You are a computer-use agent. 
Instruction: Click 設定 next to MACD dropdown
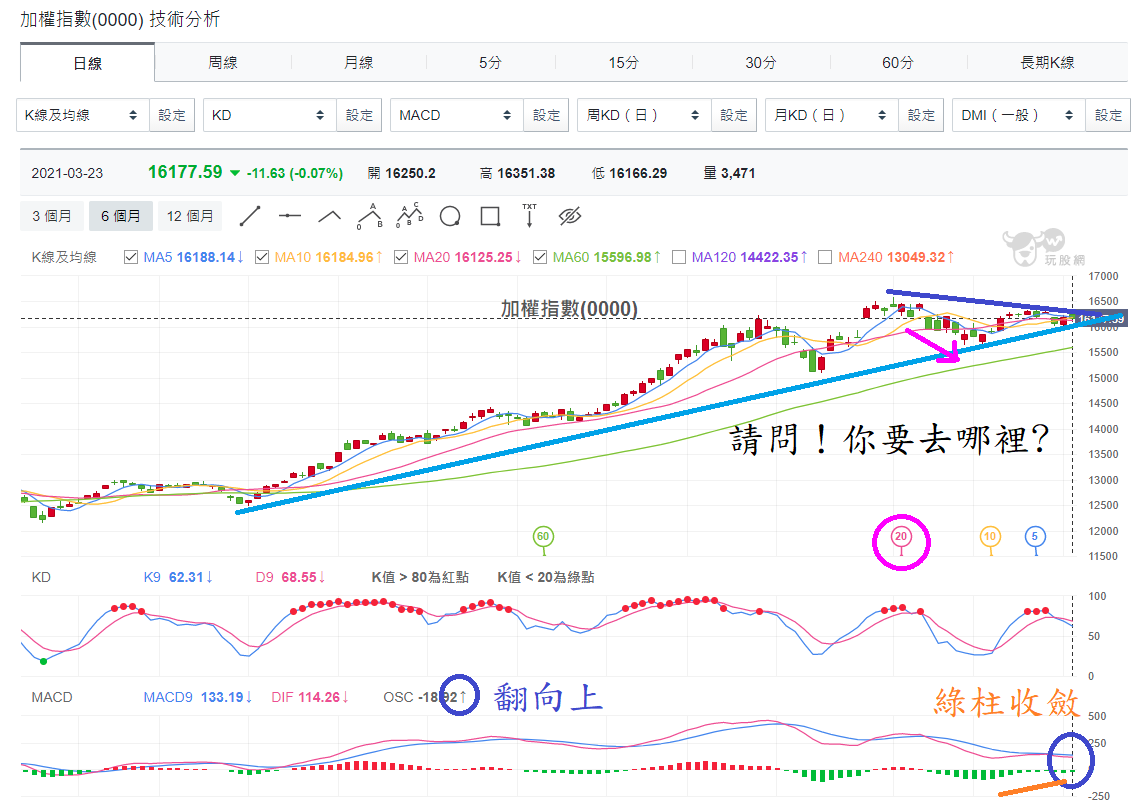point(546,115)
